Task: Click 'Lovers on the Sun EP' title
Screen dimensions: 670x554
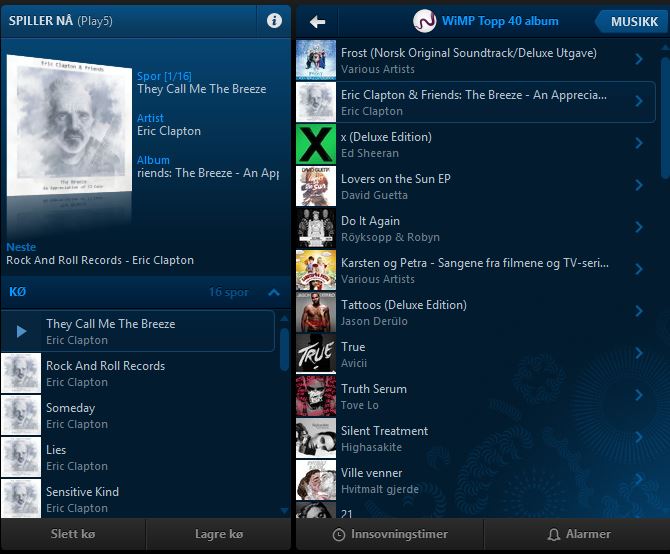Action: (396, 179)
